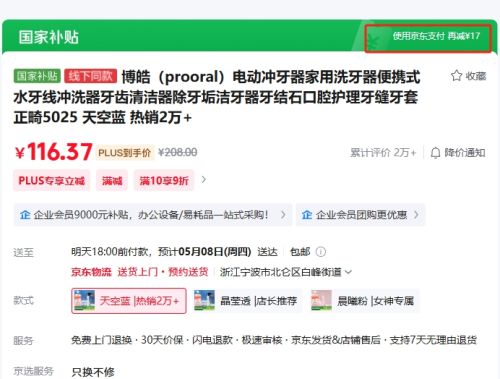Select the 晨曦粉 女神专属 style option

tap(363, 301)
